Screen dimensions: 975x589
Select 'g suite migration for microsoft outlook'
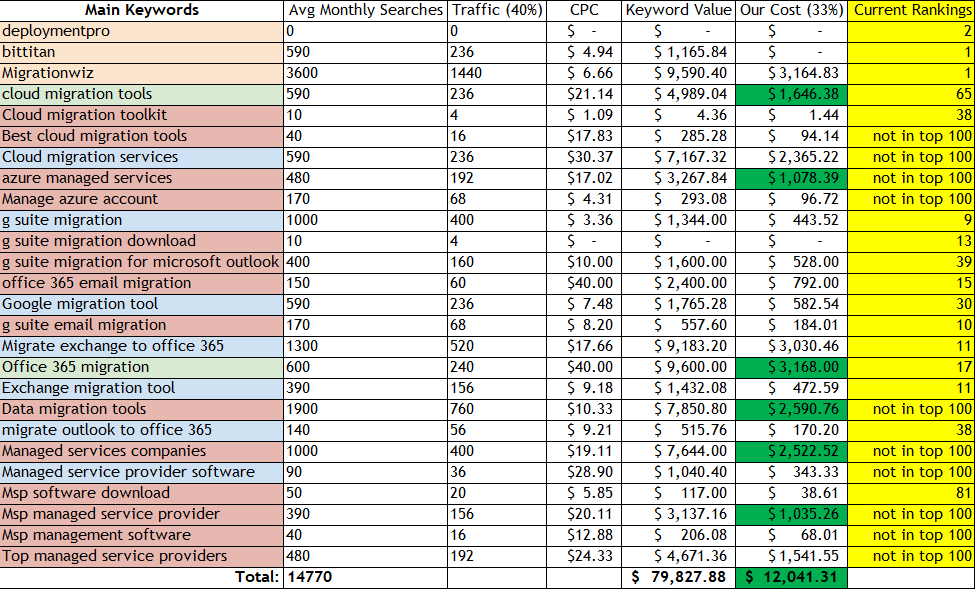tap(142, 262)
